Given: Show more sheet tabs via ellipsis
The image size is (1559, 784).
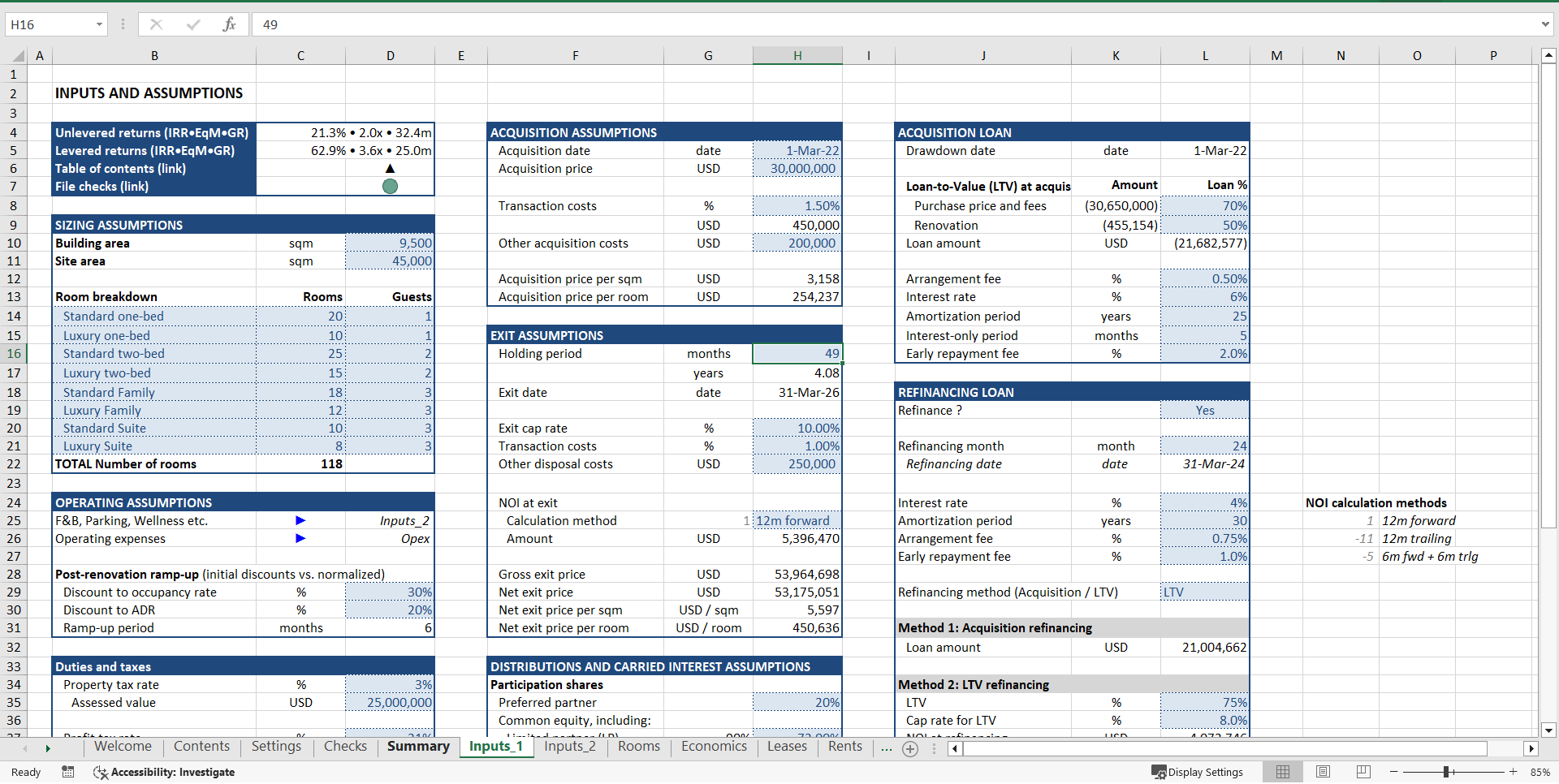Looking at the screenshot, I should click(x=886, y=748).
